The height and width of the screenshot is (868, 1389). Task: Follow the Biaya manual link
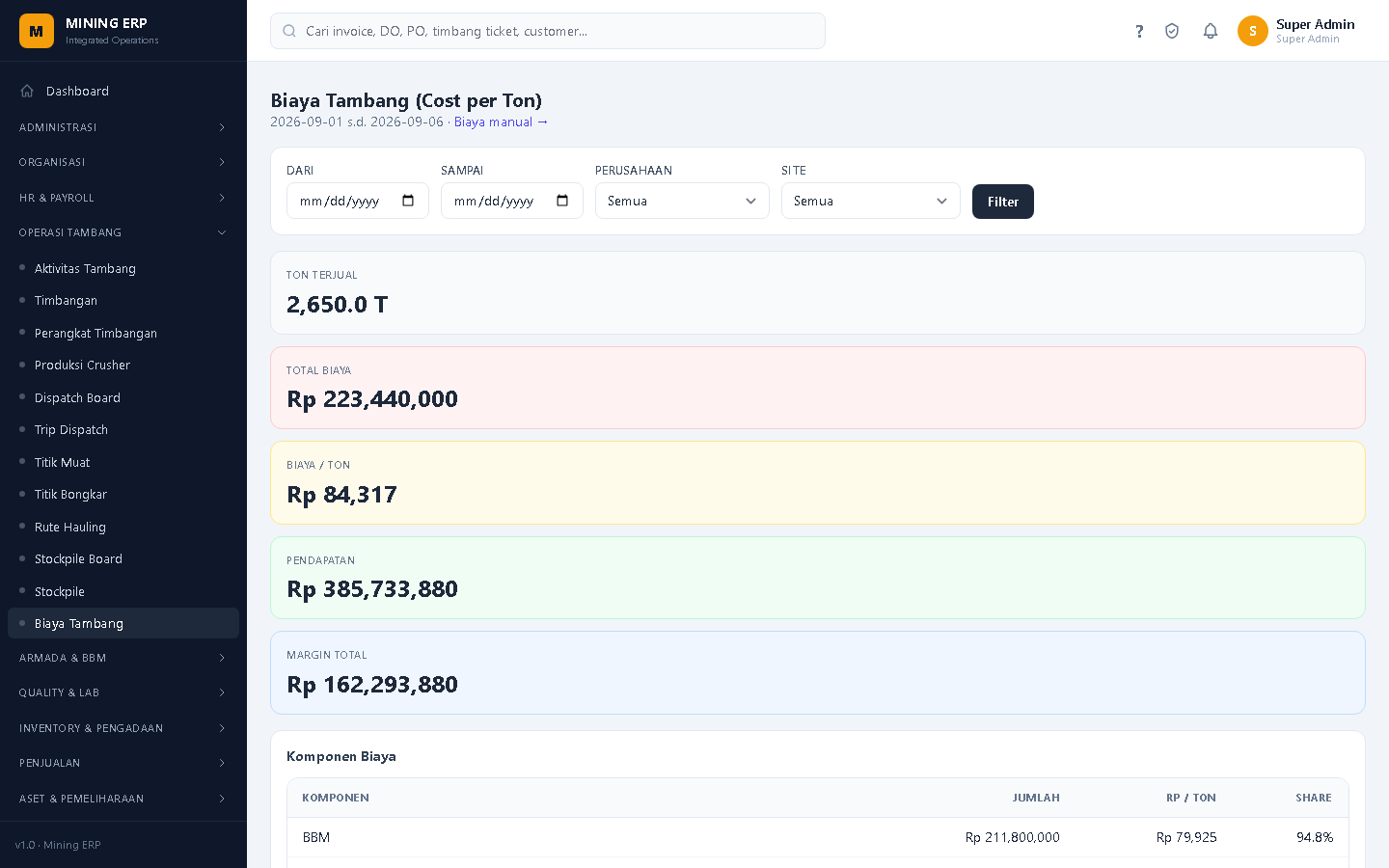(x=502, y=122)
